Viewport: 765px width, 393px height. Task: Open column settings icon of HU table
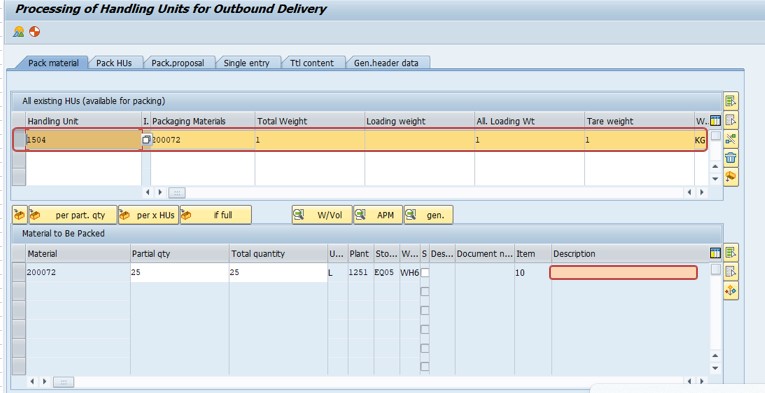point(715,120)
